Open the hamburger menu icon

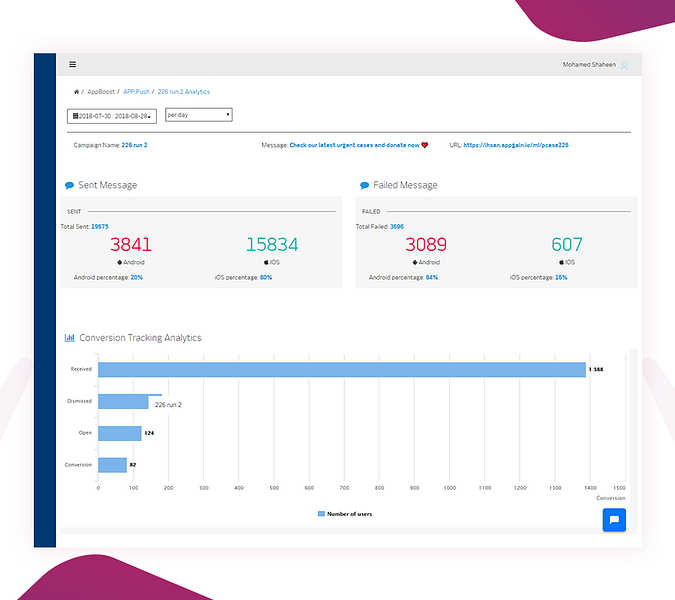[72, 65]
